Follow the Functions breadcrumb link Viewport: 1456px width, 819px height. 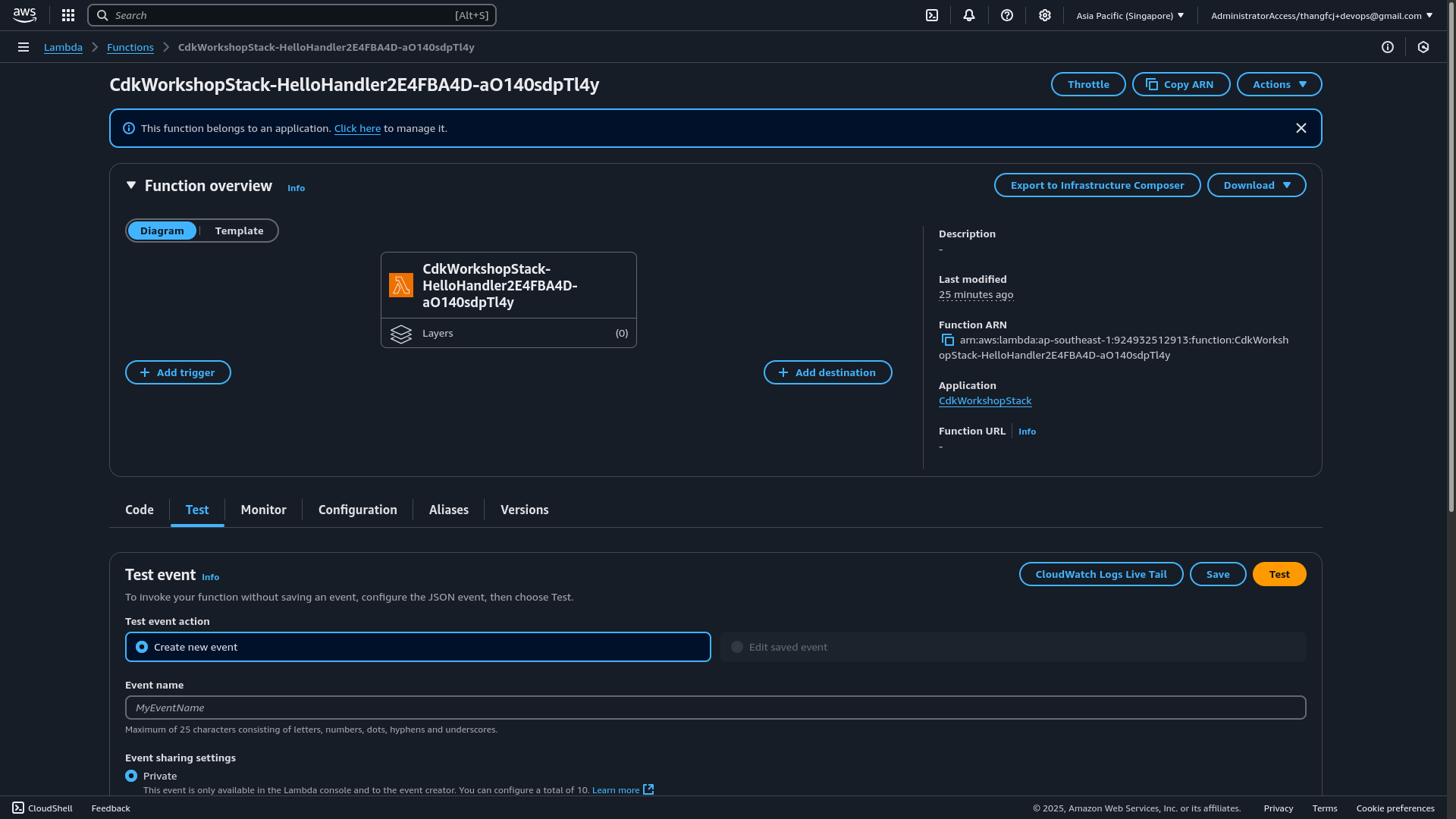[130, 47]
